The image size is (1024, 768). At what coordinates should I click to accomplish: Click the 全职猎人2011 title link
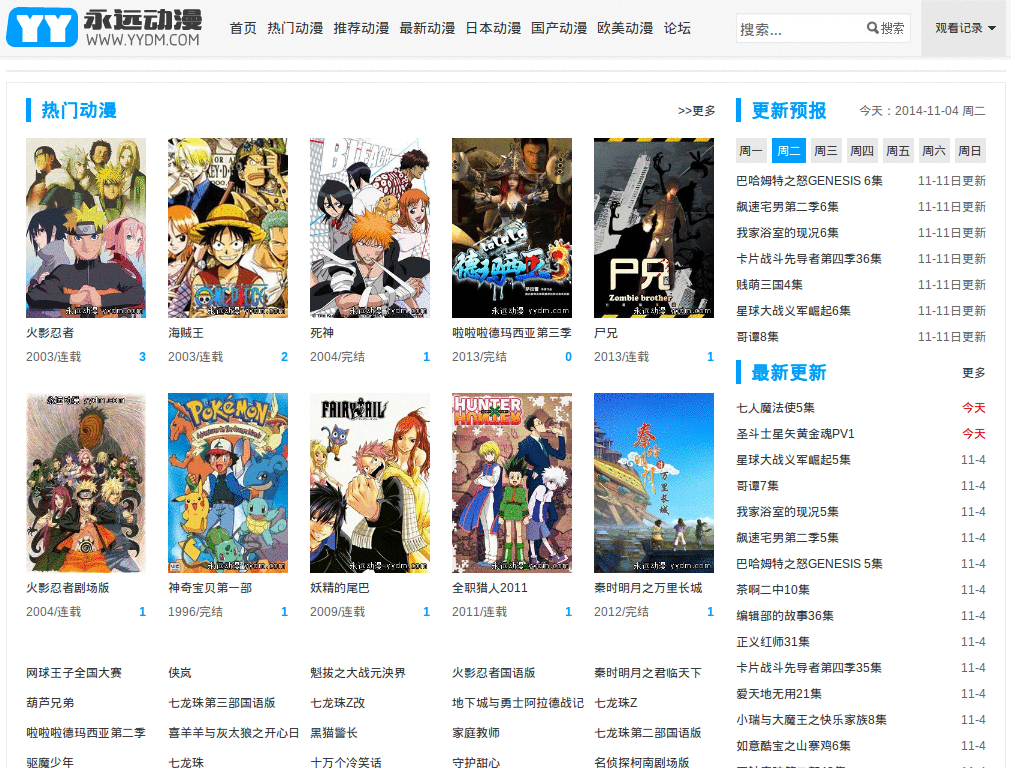490,588
